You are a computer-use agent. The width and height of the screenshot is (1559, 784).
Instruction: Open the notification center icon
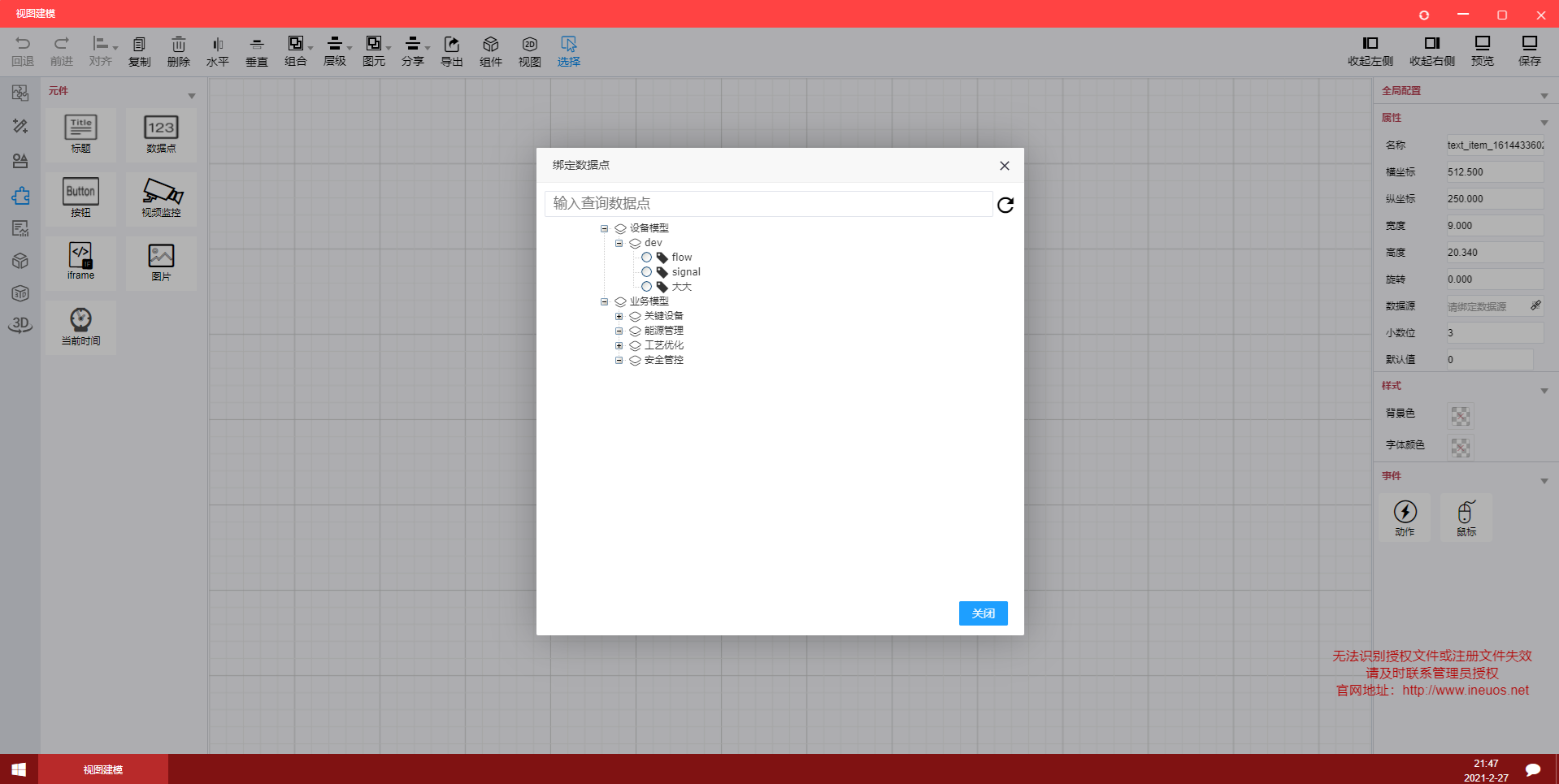point(1533,769)
